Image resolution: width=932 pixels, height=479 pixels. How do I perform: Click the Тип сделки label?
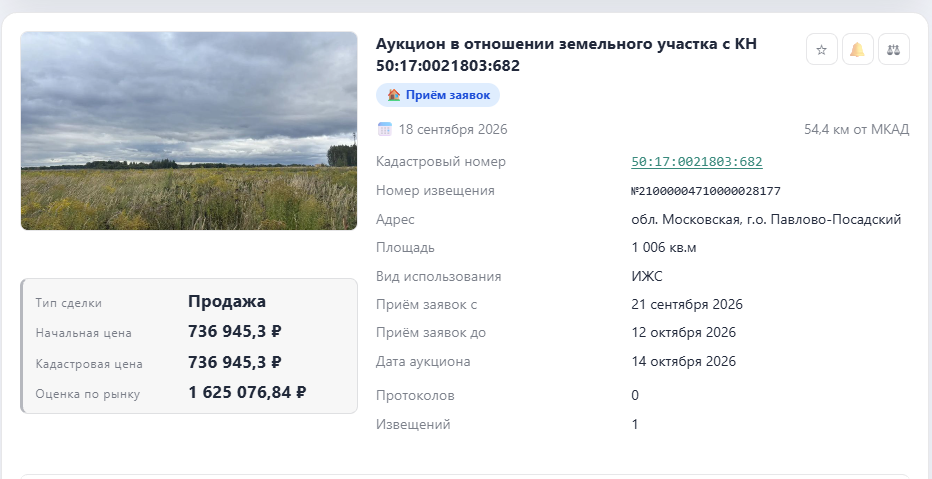click(69, 303)
